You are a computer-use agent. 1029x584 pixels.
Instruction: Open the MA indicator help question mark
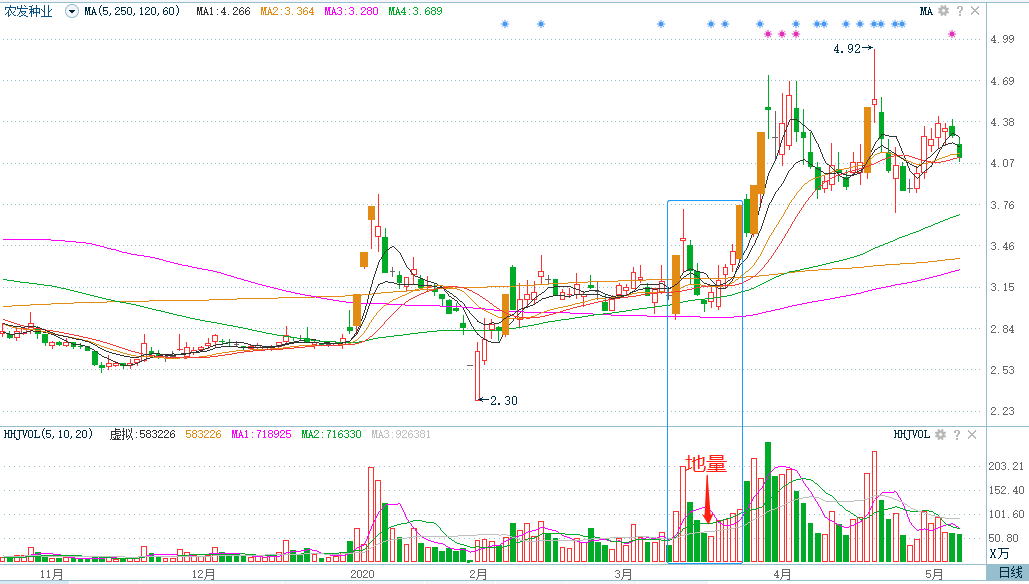(x=959, y=11)
